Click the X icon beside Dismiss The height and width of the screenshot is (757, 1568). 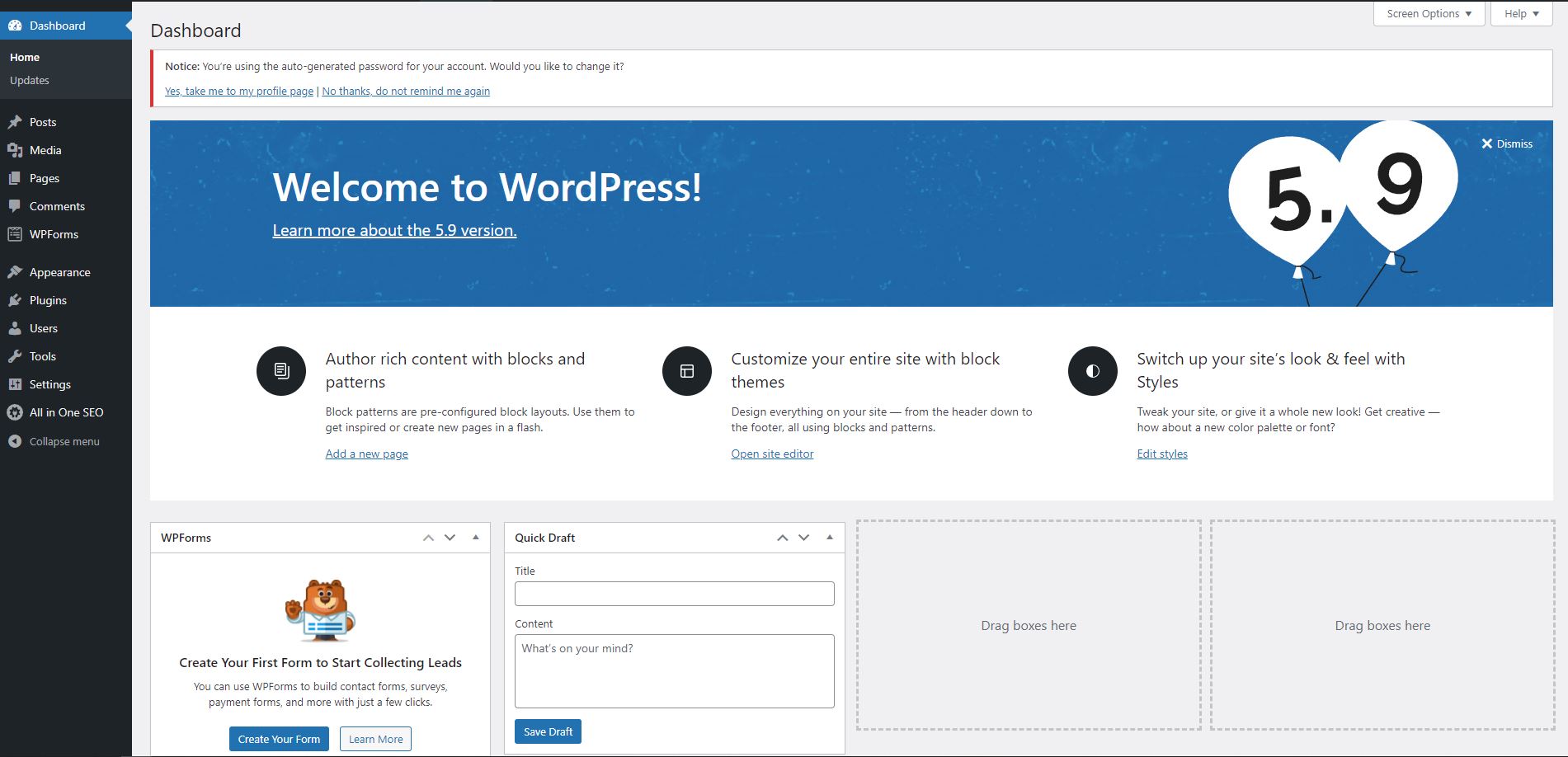click(1486, 143)
